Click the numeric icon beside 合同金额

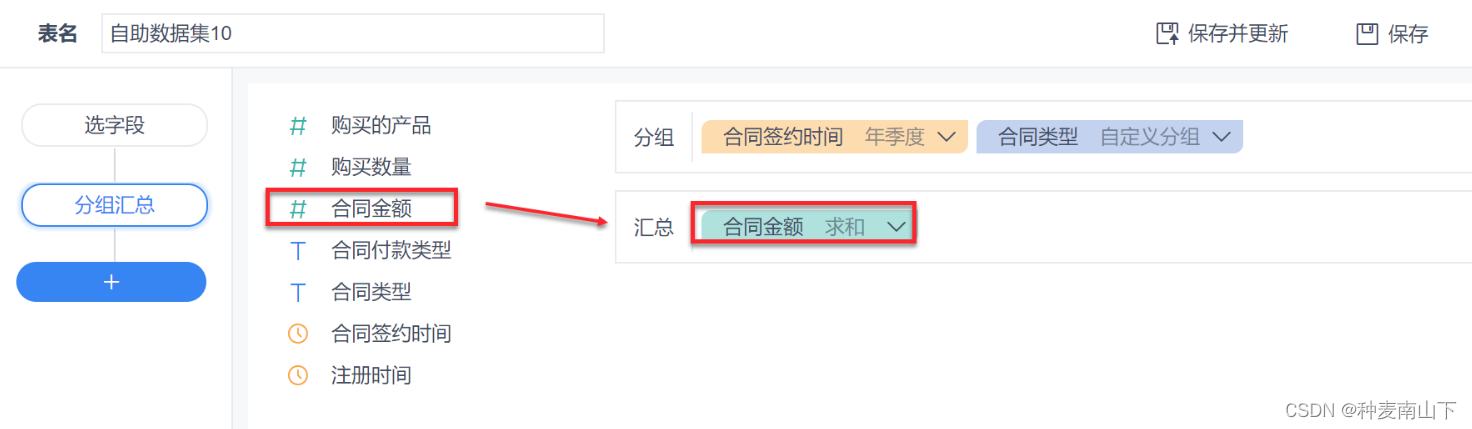tap(298, 209)
